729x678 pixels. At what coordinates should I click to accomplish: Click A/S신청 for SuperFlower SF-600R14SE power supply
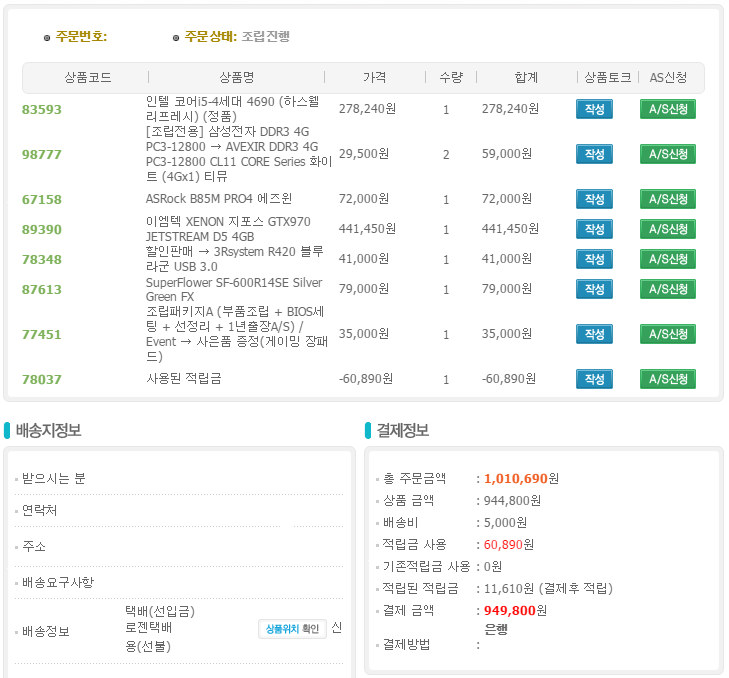point(667,289)
